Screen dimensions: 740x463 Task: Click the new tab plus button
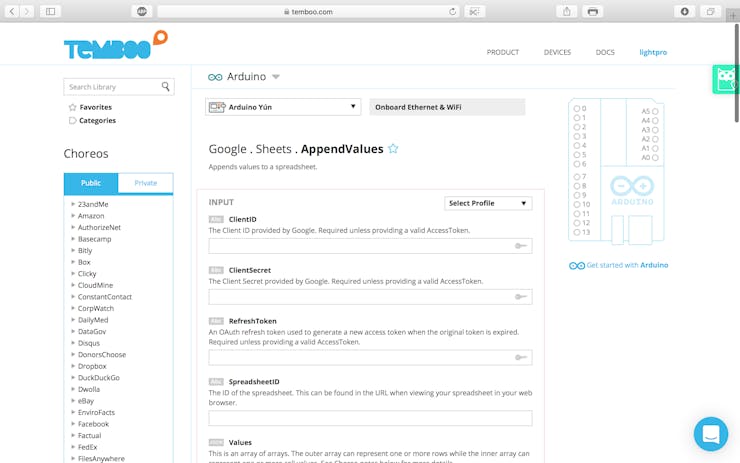coord(732,16)
